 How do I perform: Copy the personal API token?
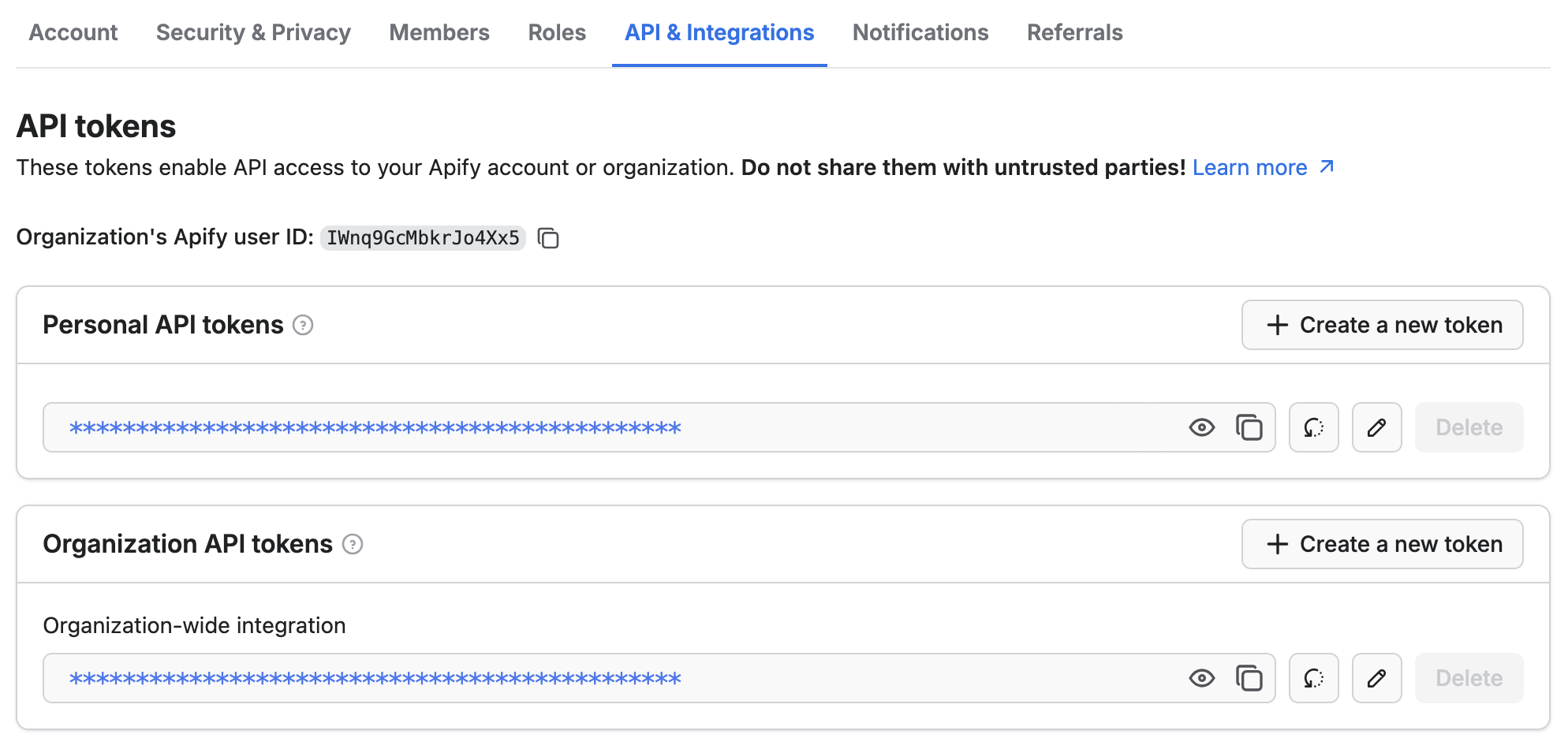[x=1250, y=427]
